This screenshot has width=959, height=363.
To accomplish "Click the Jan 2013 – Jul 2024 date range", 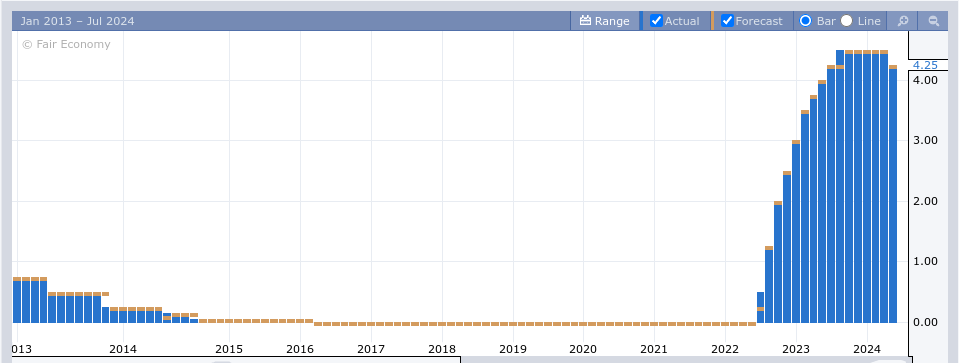I will (x=77, y=21).
